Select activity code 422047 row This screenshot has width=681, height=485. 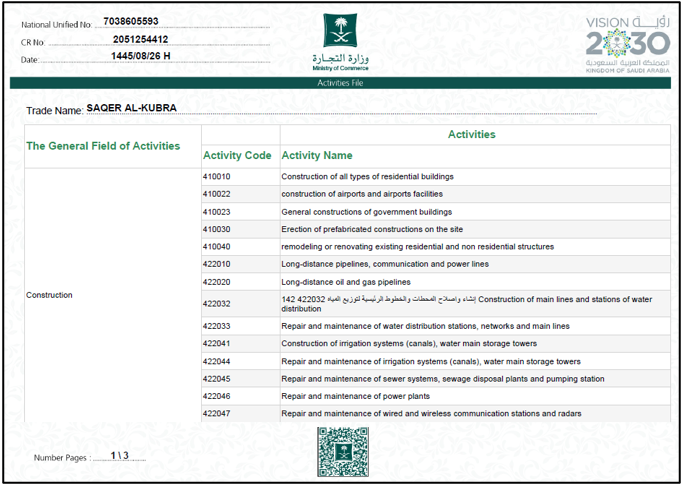point(436,413)
